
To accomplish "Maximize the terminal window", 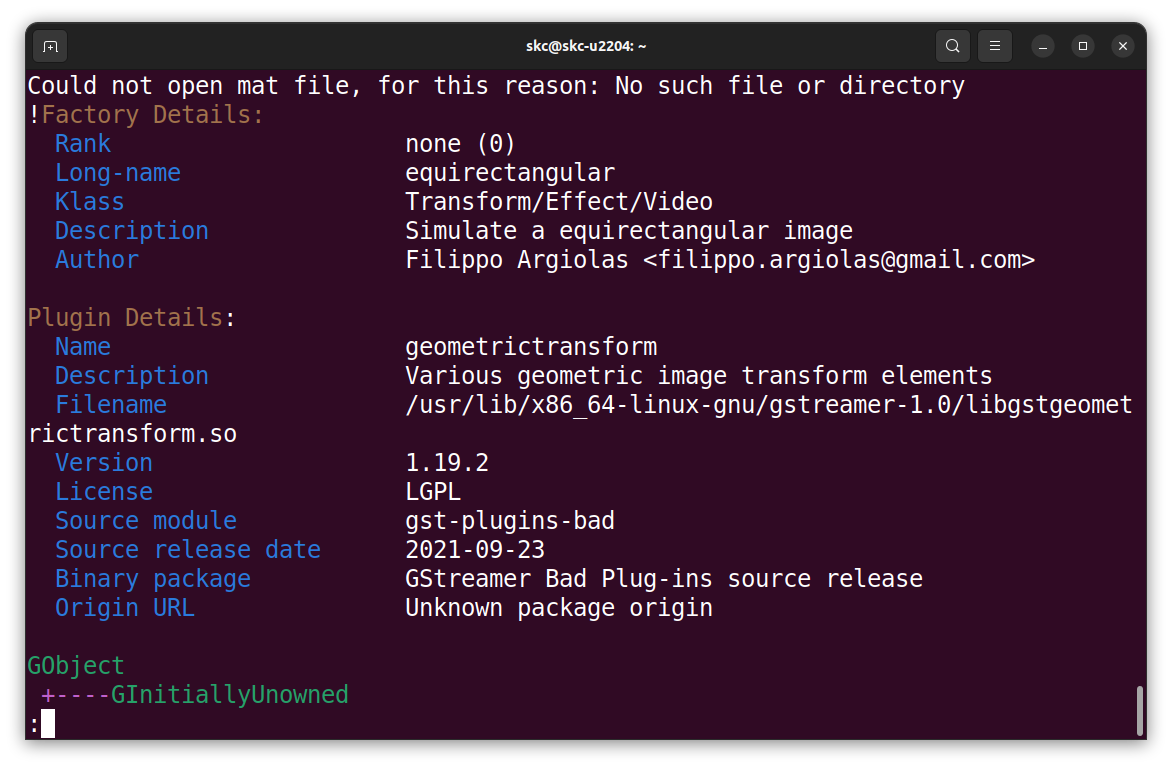I will pyautogui.click(x=1083, y=46).
